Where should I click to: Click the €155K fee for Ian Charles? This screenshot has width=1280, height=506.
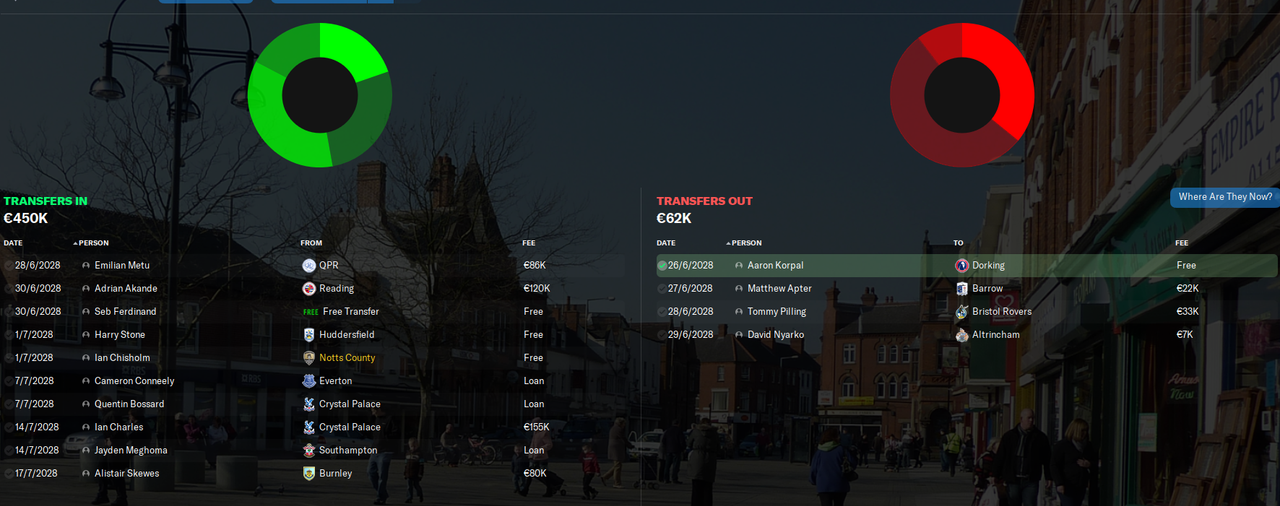click(536, 427)
